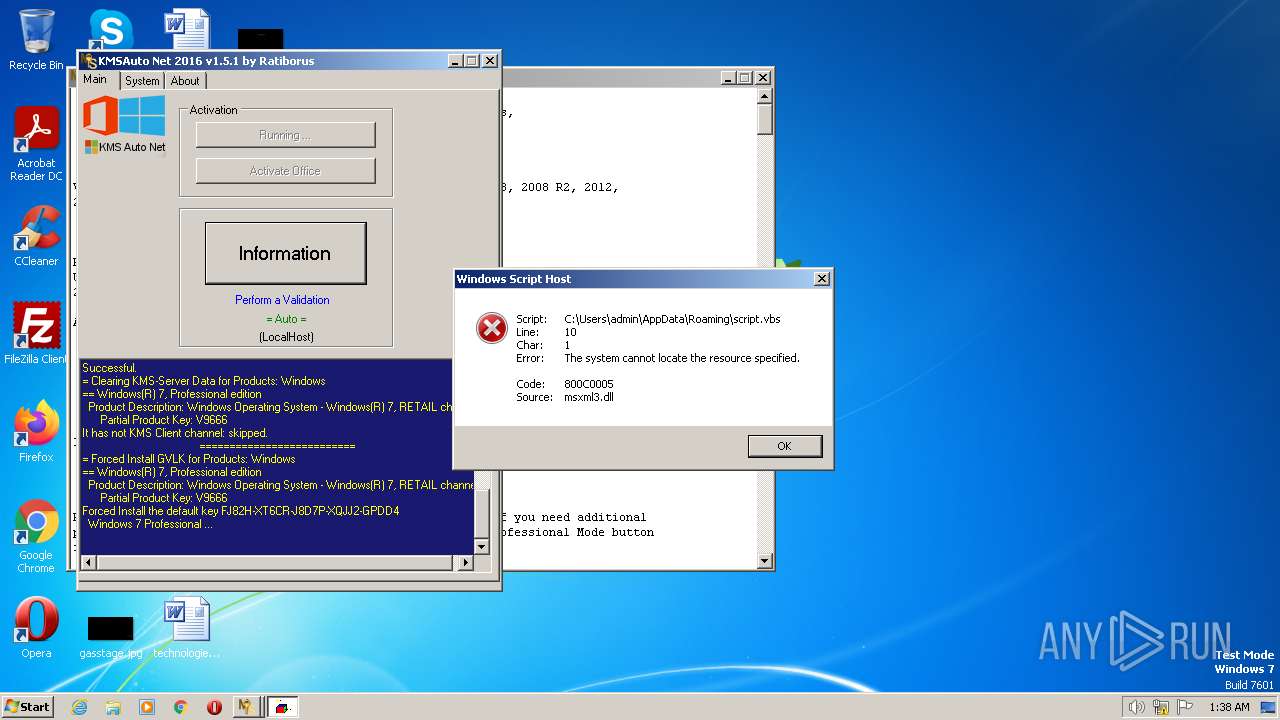This screenshot has width=1280, height=720.
Task: Click KMSAuto Net title bar icon
Action: click(90, 61)
